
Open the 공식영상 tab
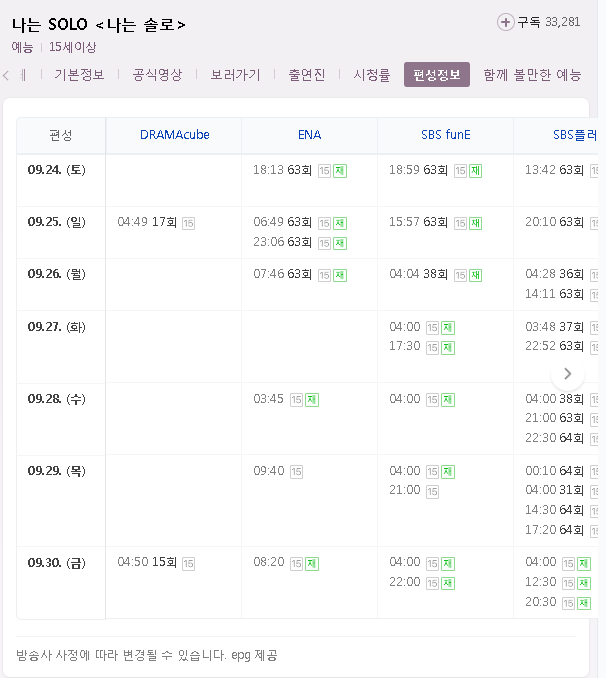[157, 75]
